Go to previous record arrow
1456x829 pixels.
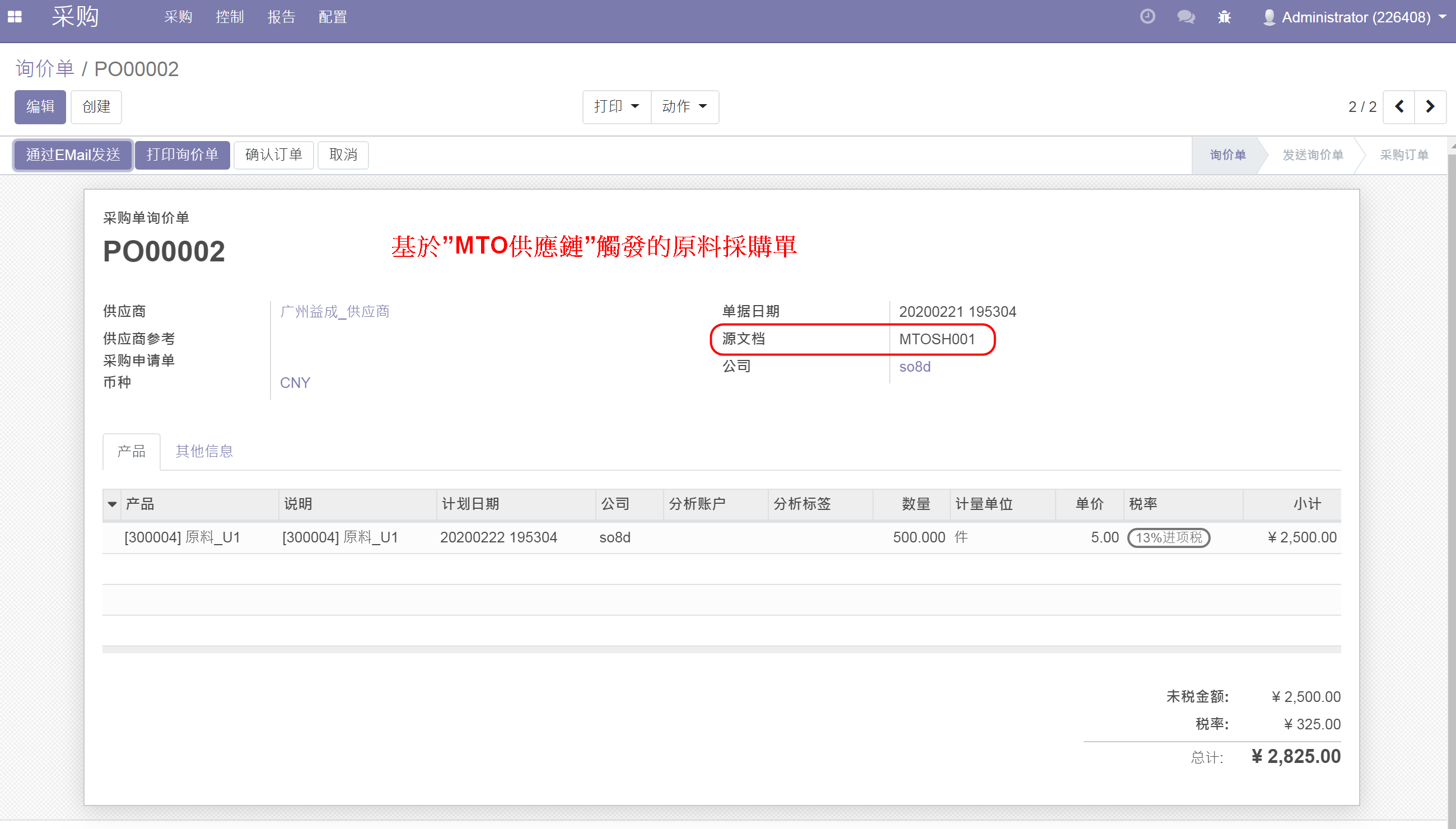1399,106
